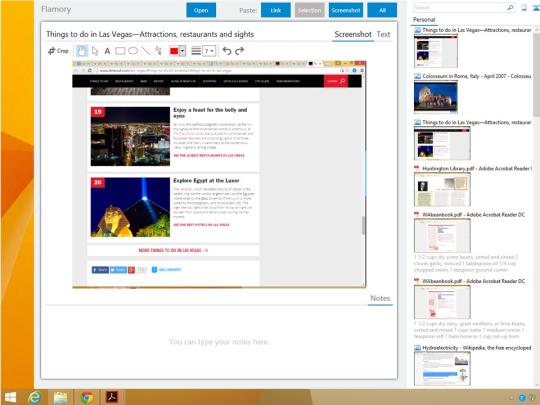Click the Open button
The width and height of the screenshot is (540, 405).
[x=201, y=10]
